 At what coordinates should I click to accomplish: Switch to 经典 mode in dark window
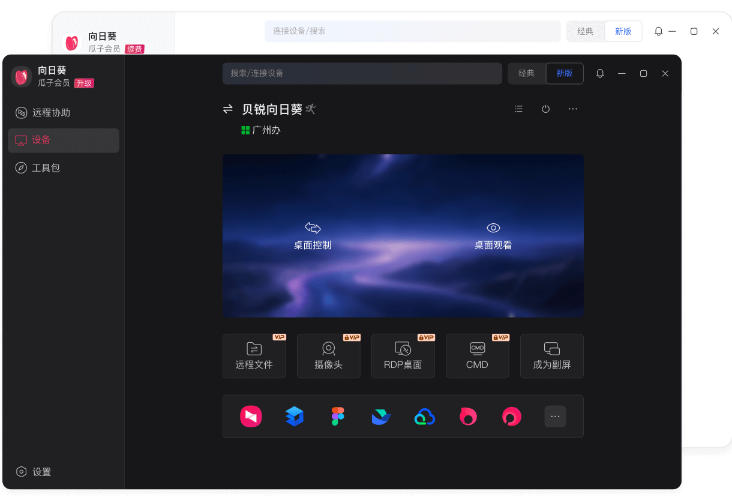527,73
